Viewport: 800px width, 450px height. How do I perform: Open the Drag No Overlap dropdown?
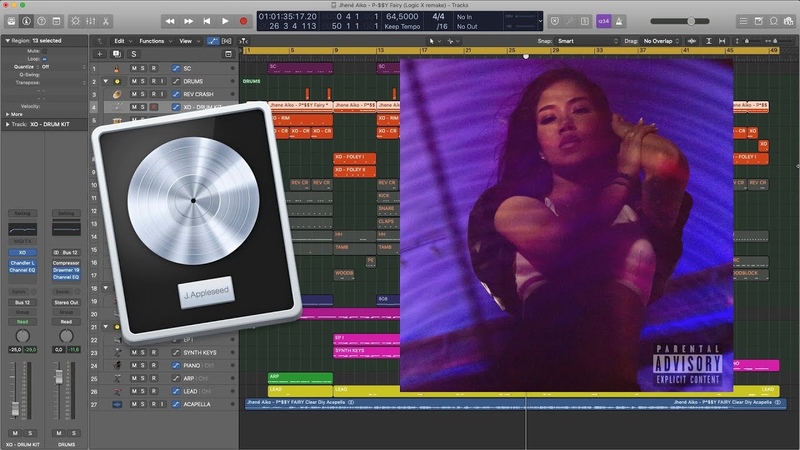pos(661,41)
